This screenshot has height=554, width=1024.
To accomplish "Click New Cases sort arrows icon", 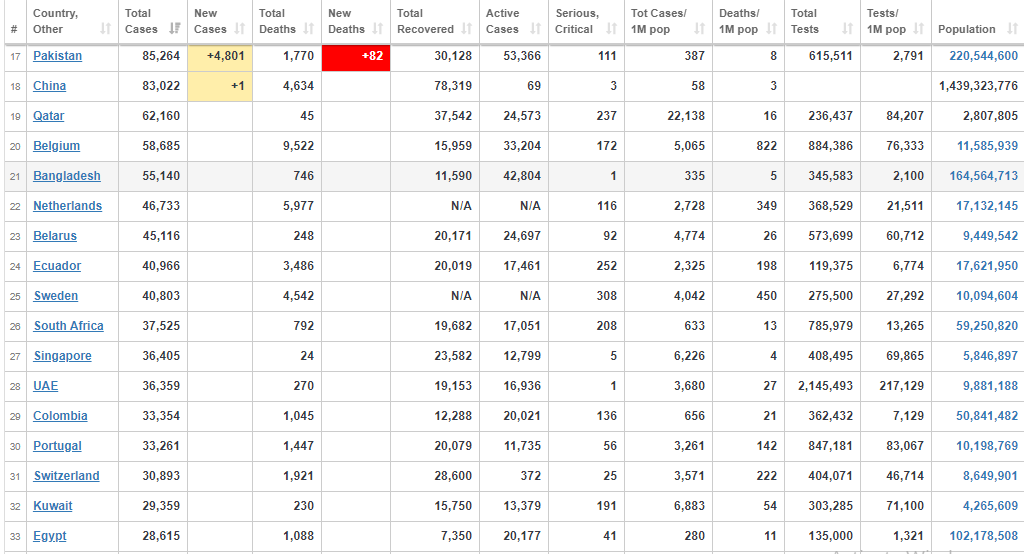I will click(240, 29).
